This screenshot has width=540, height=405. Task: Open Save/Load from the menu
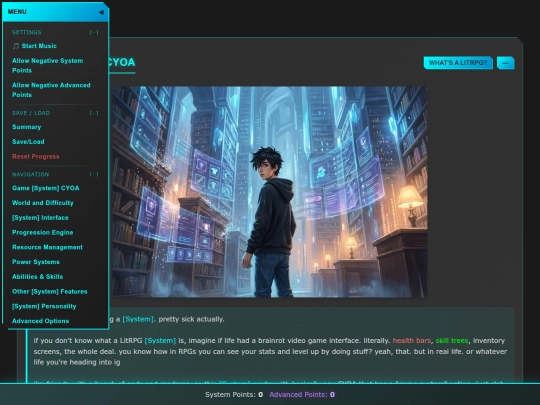click(28, 142)
